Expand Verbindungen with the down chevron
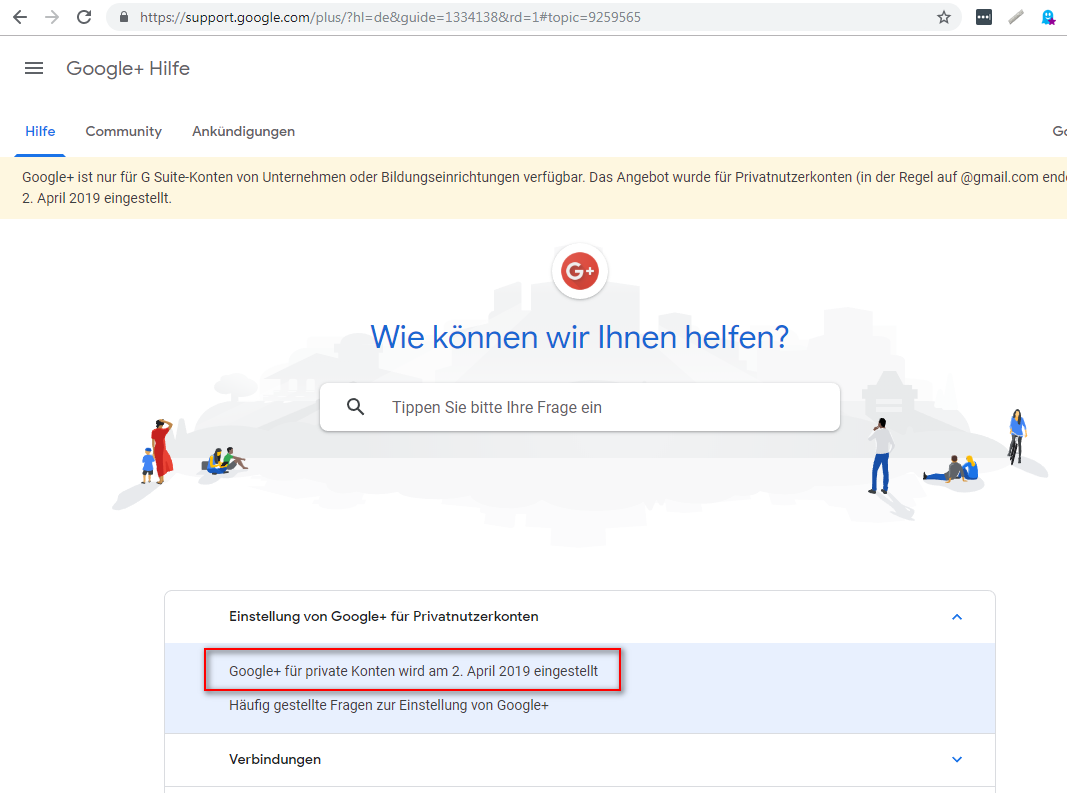This screenshot has height=793, width=1067. pos(957,760)
